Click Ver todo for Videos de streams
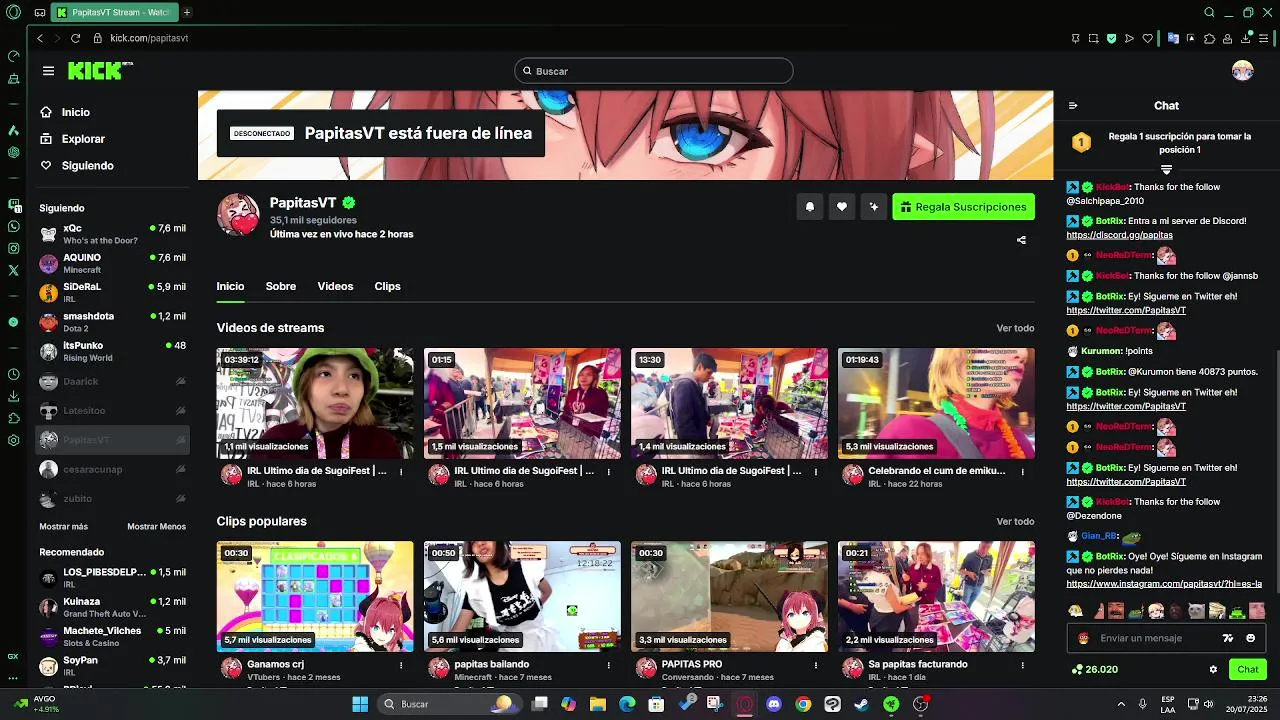This screenshot has height=720, width=1280. [x=1015, y=328]
